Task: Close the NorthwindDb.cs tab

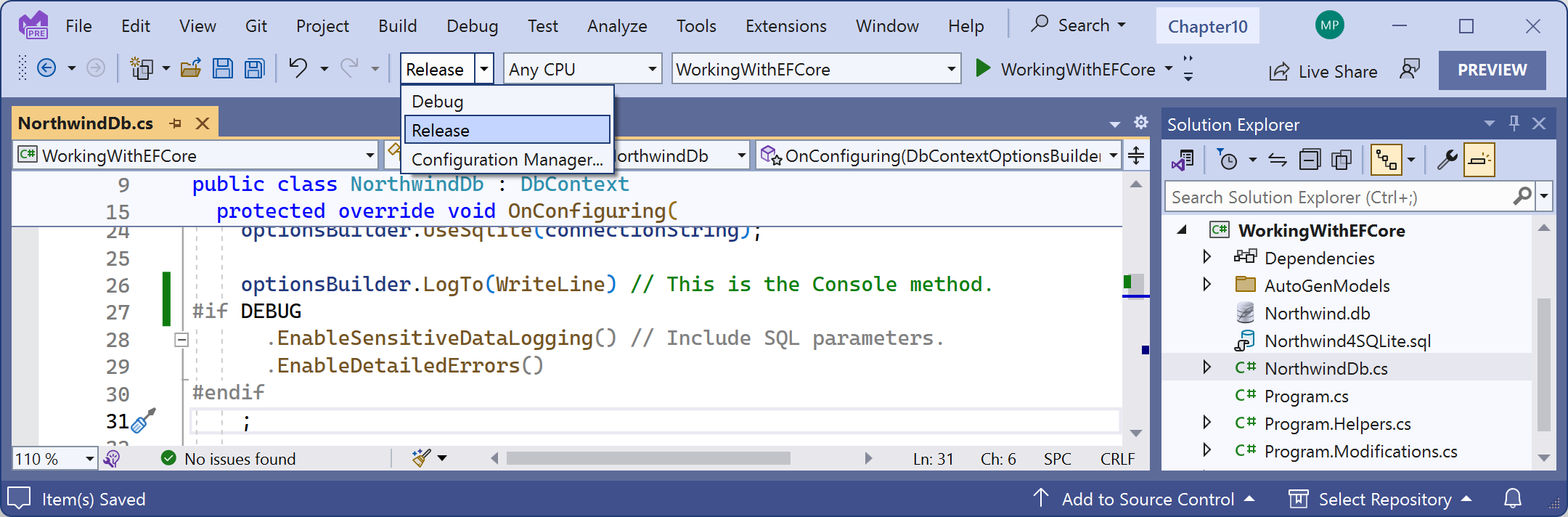Action: click(203, 123)
